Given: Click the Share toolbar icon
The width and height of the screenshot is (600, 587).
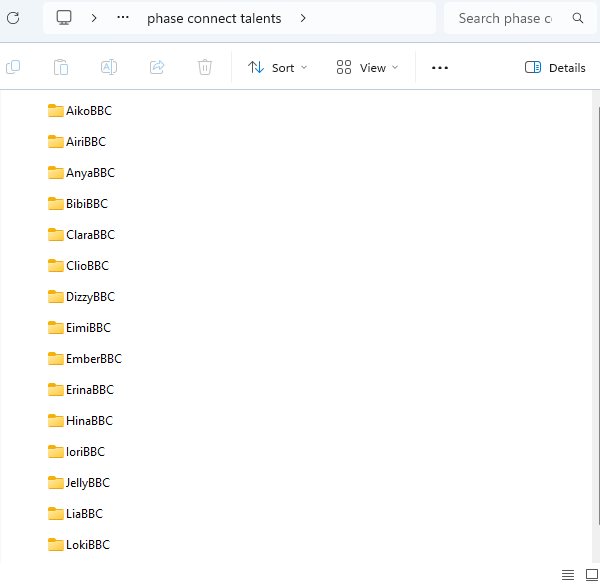Looking at the screenshot, I should pyautogui.click(x=157, y=67).
